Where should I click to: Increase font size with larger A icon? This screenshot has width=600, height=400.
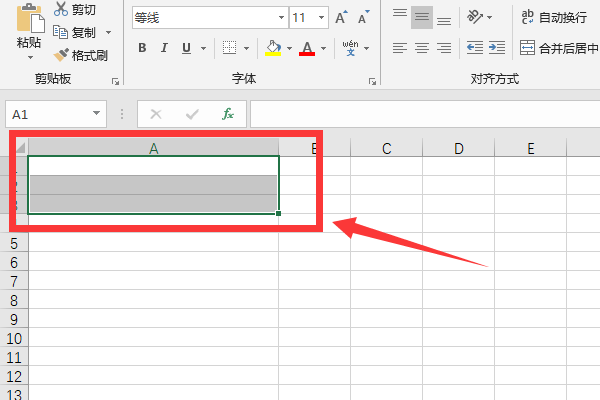point(341,17)
